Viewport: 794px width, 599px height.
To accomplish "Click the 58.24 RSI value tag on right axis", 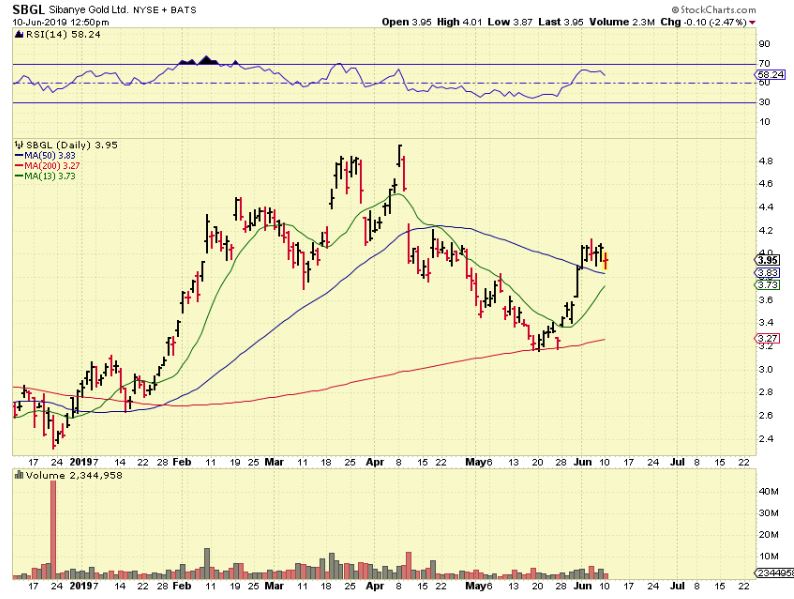I will pos(770,74).
